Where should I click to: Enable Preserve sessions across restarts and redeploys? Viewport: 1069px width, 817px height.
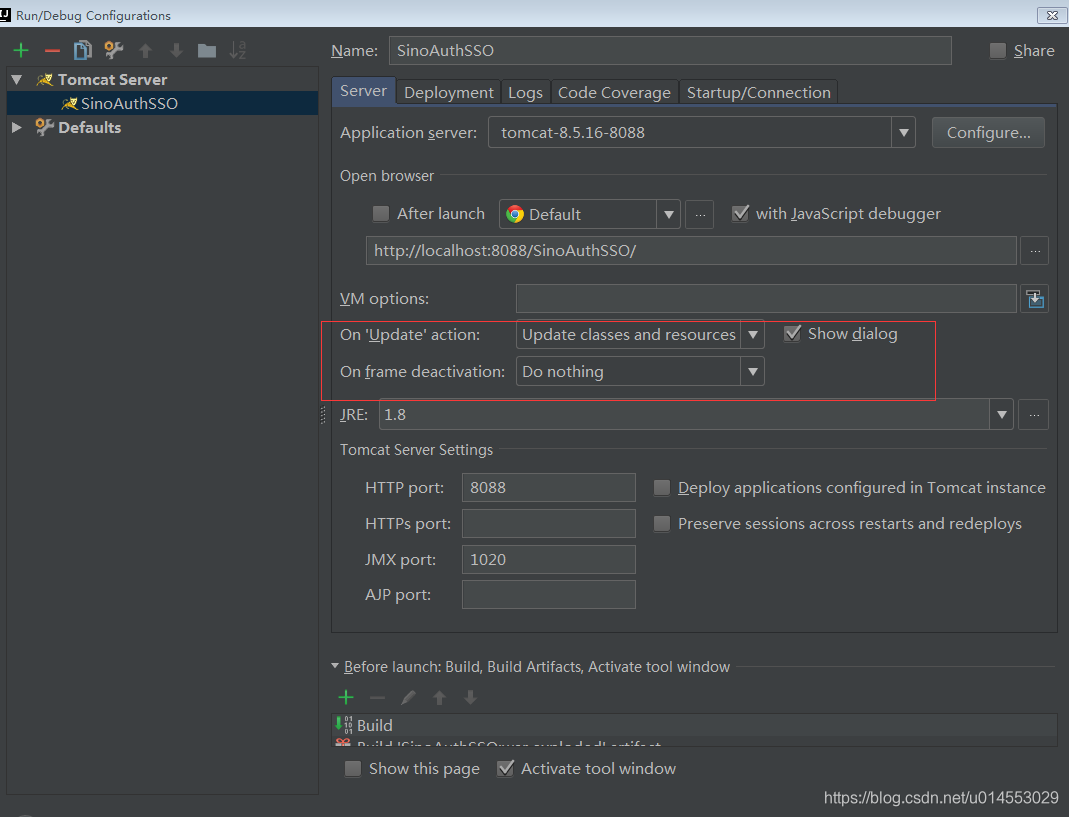[x=661, y=524]
